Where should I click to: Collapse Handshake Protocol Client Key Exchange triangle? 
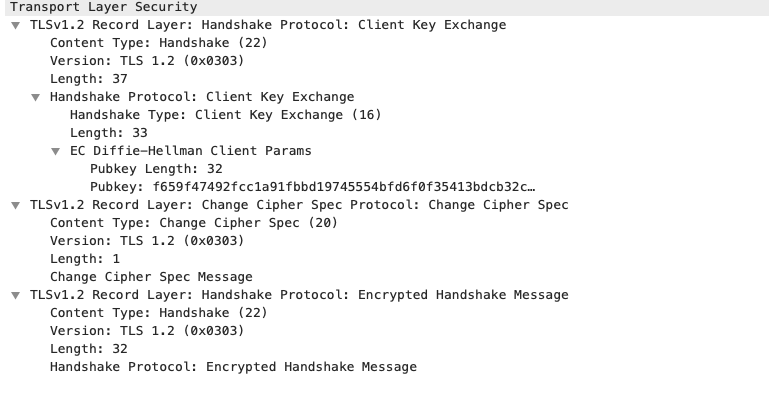coord(36,97)
